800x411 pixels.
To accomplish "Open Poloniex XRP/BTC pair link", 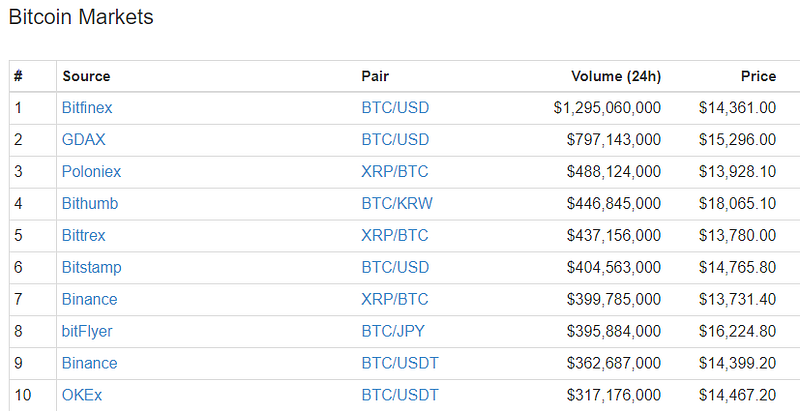I will [x=395, y=171].
